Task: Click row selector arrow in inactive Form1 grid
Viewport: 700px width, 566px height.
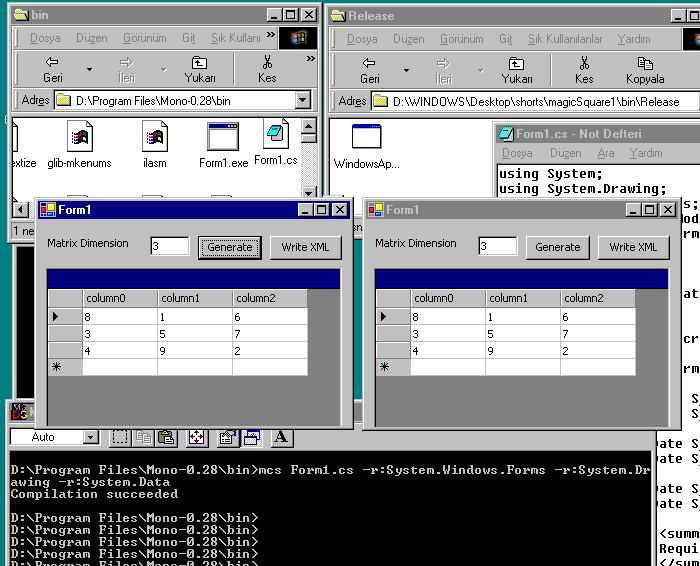Action: point(393,316)
